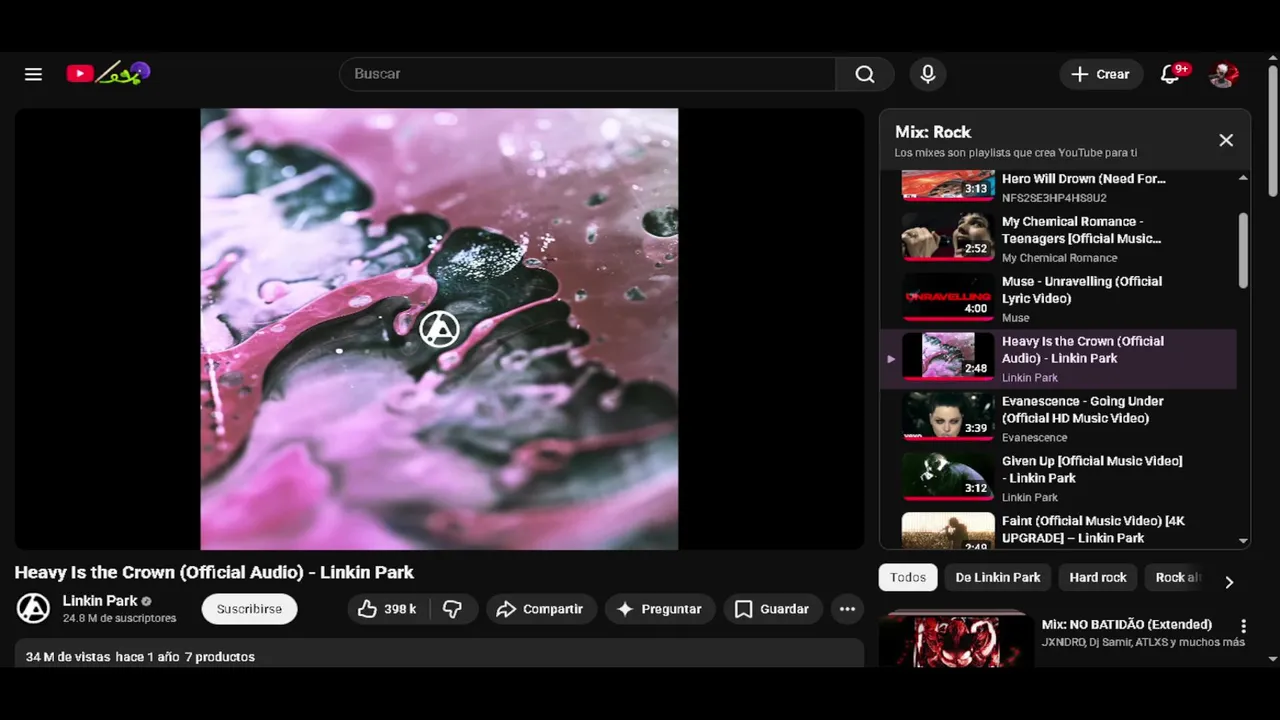The image size is (1280, 720).
Task: Like the video with thumbs up
Action: pyautogui.click(x=387, y=608)
